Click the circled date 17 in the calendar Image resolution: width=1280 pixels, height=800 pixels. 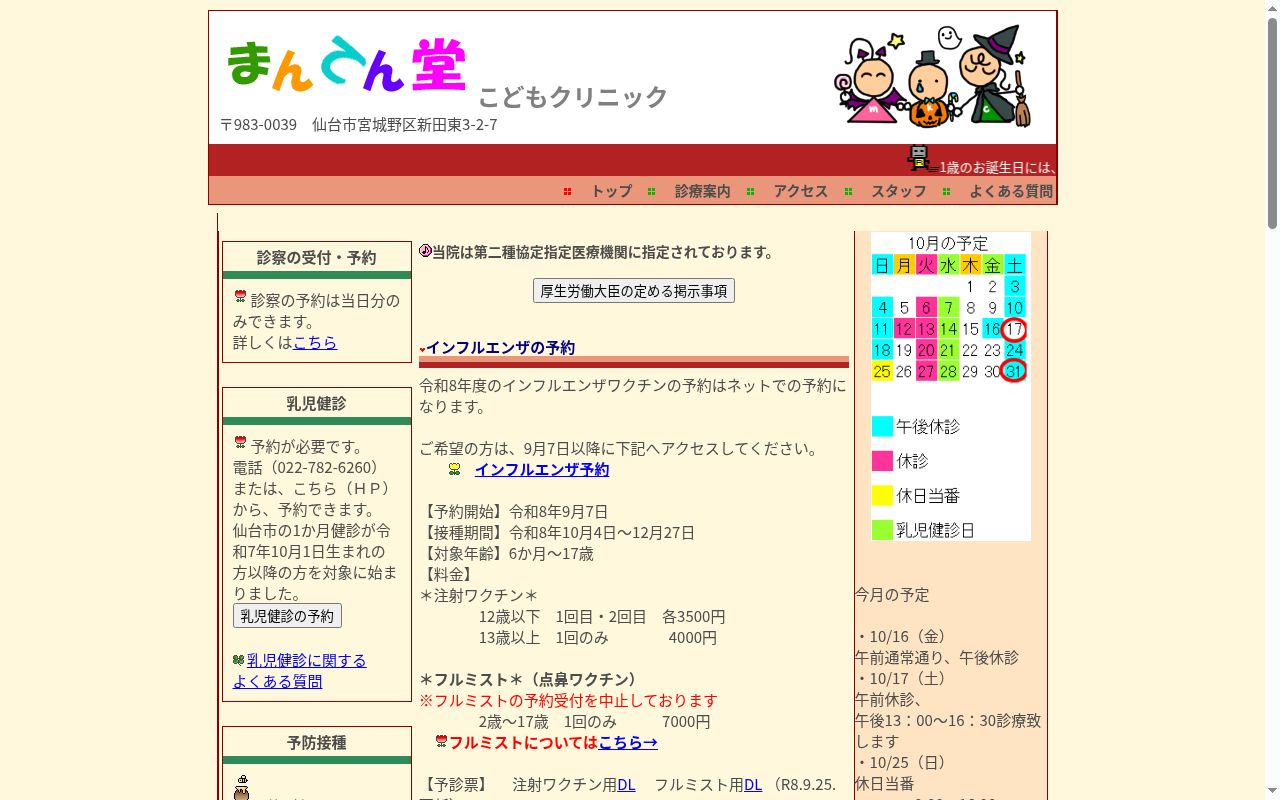coord(1014,329)
